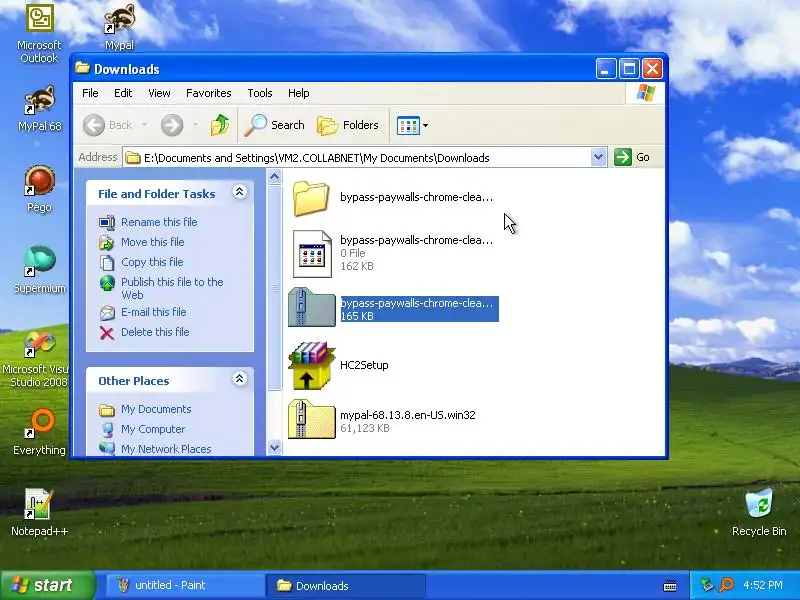Select the 165 KB bypass-paywalls zip icon

(312, 307)
